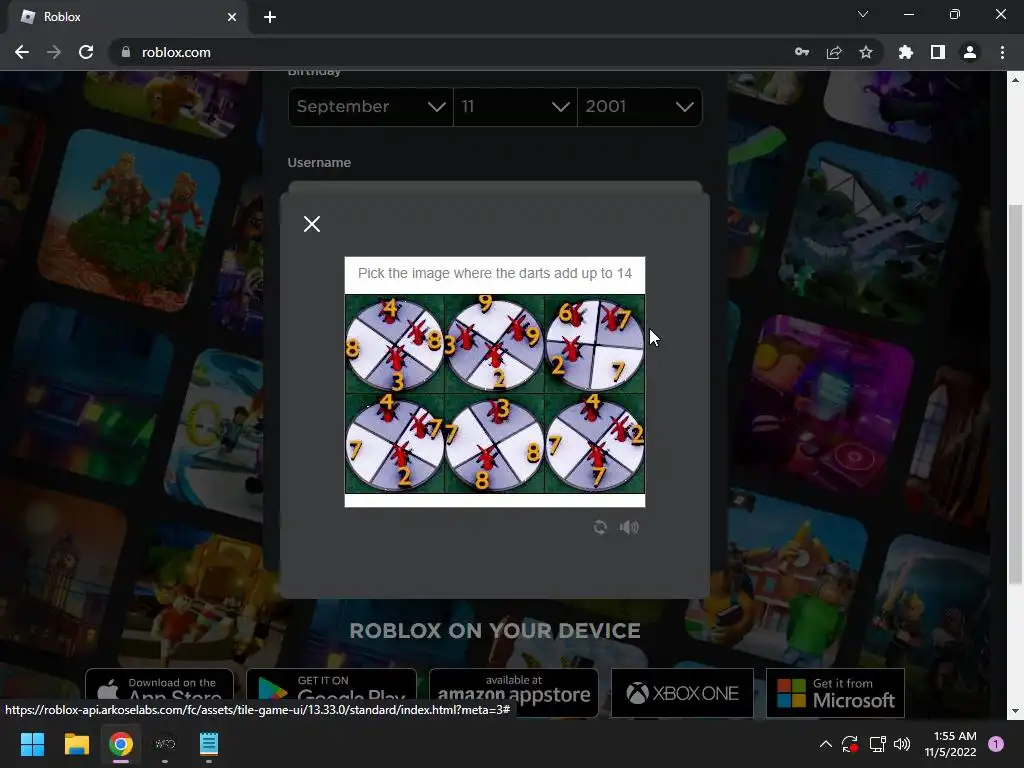1024x768 pixels.
Task: Select the Roblox browser tab
Action: pyautogui.click(x=127, y=17)
